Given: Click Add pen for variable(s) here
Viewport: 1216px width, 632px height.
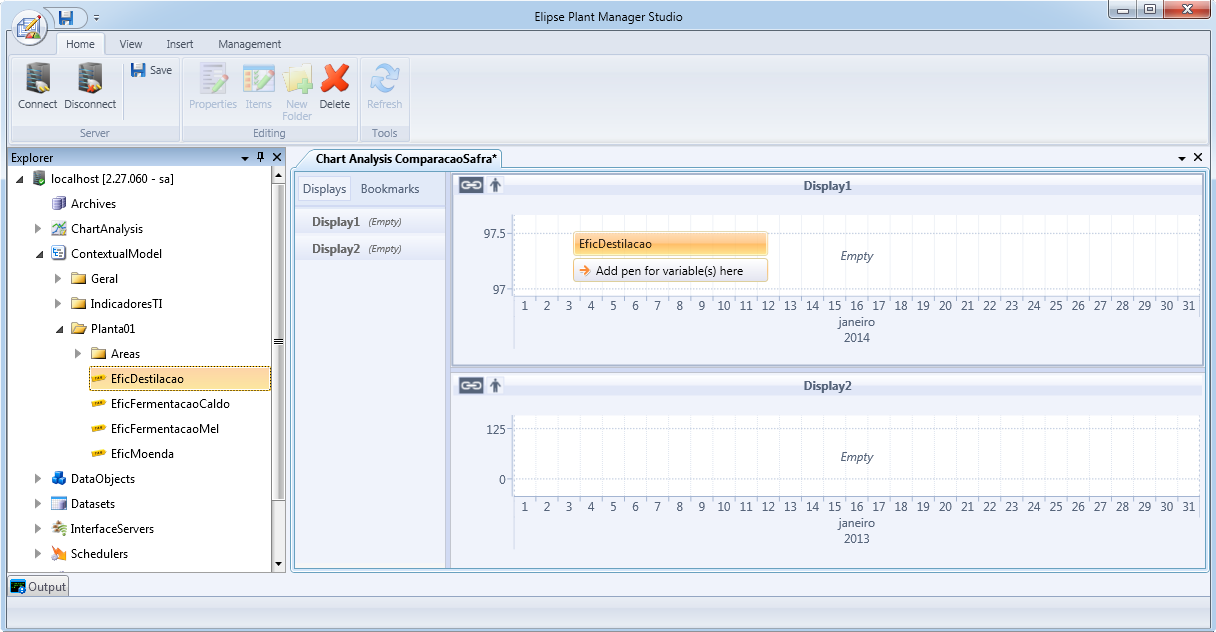Looking at the screenshot, I should point(670,271).
